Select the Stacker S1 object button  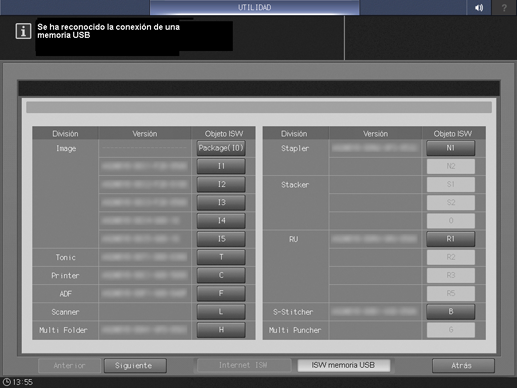(x=451, y=184)
